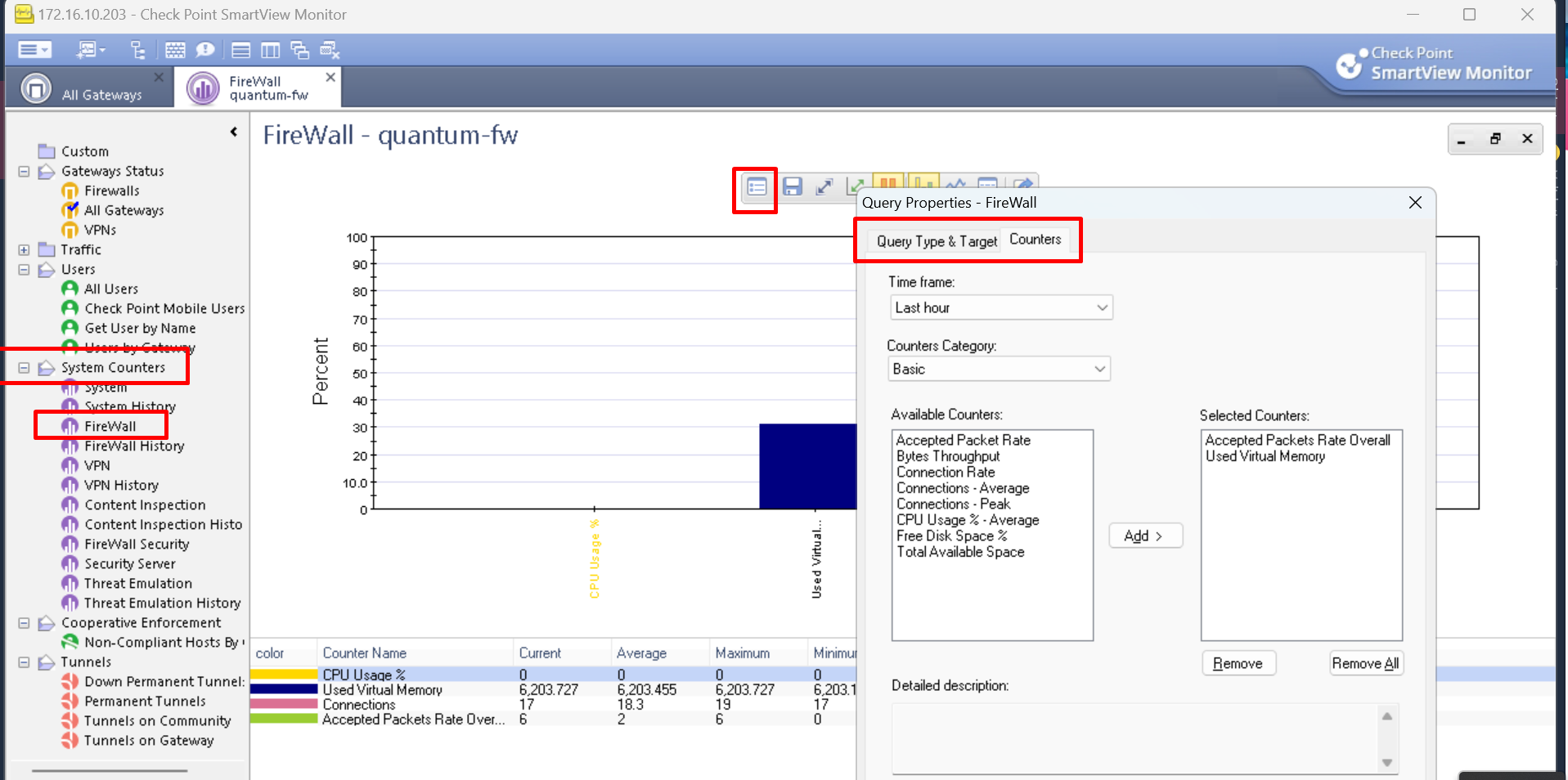Open the FireWall History tree item

click(x=135, y=446)
